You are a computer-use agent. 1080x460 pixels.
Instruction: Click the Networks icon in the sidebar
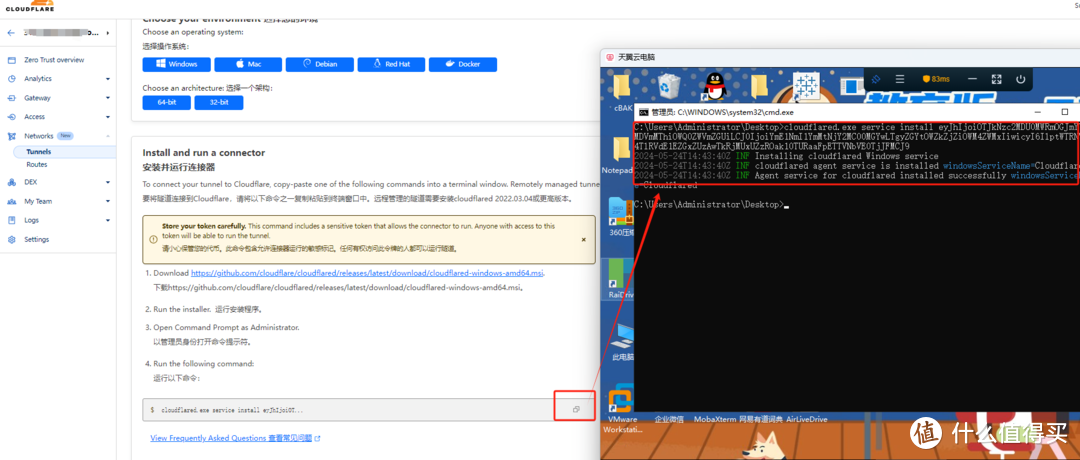click(x=11, y=136)
